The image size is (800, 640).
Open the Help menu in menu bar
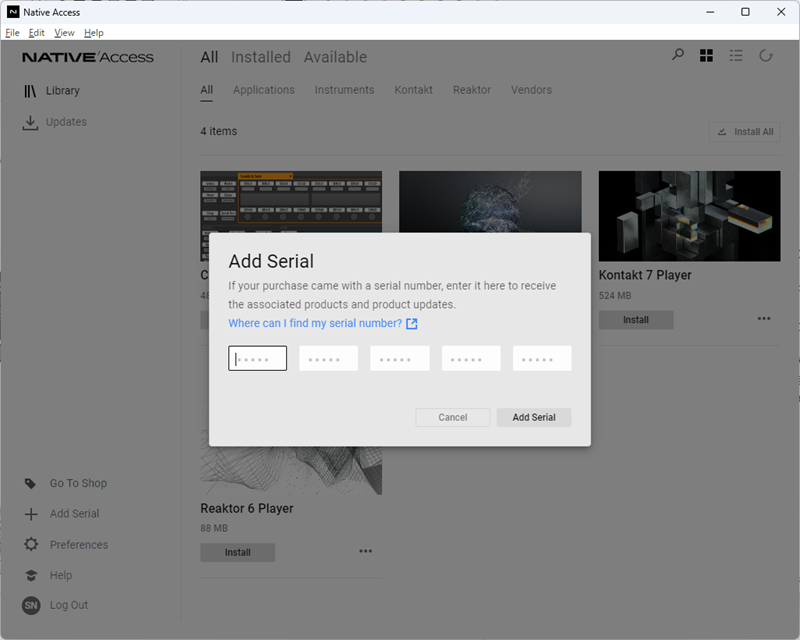(94, 33)
